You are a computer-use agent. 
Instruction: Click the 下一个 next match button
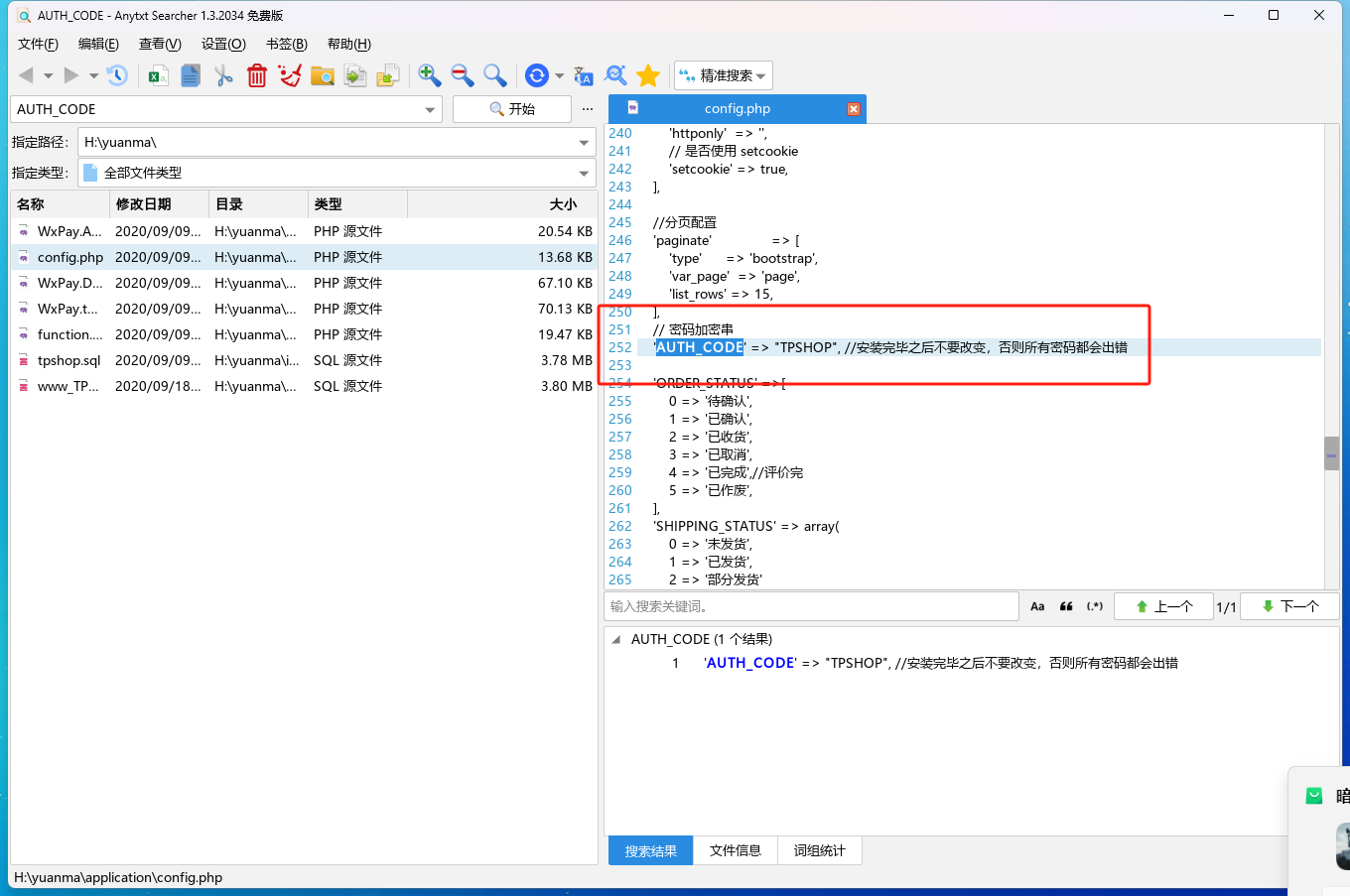click(1289, 606)
